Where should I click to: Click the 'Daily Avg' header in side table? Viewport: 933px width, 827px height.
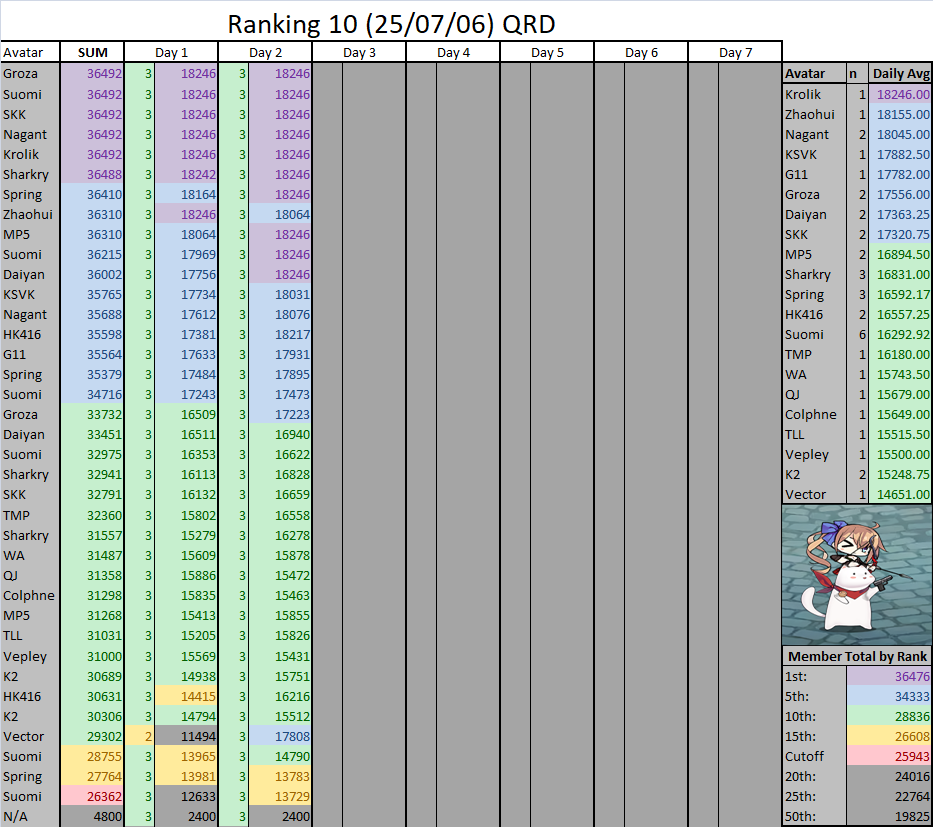coord(900,74)
